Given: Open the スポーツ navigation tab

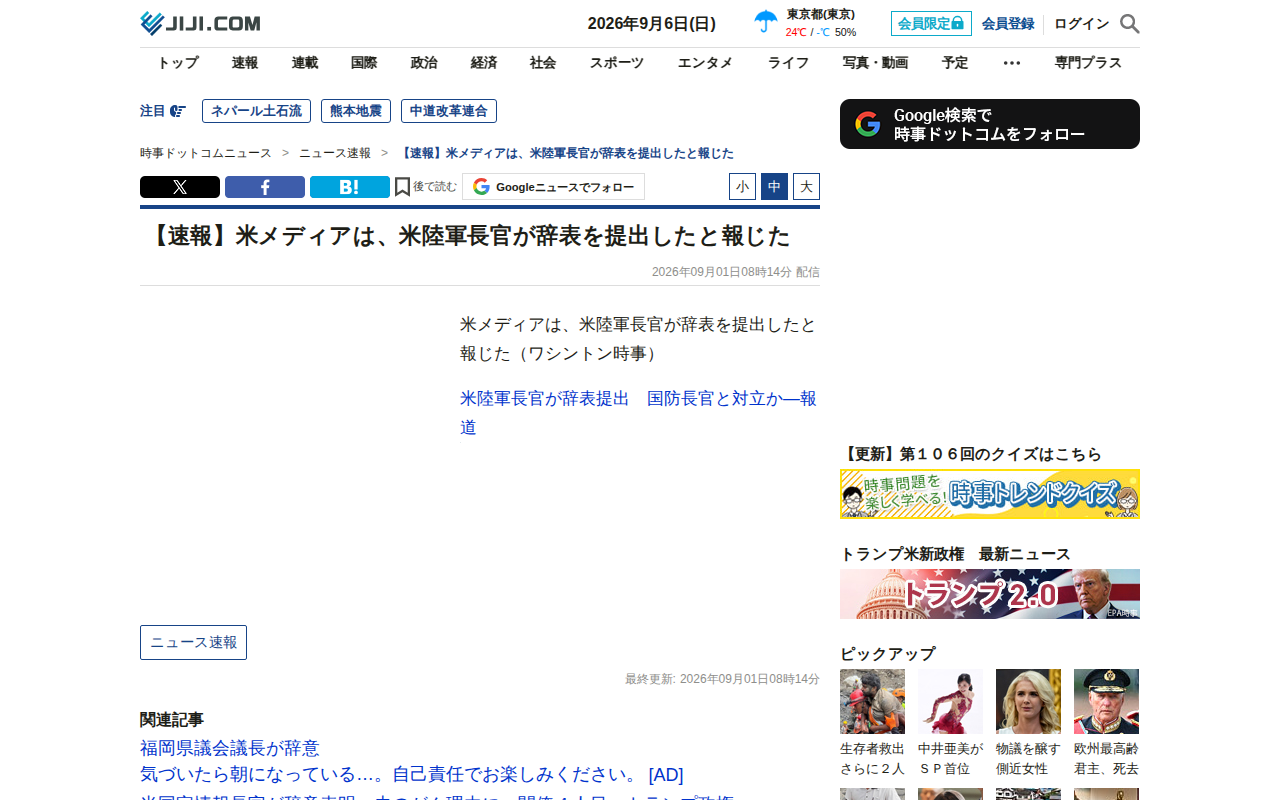Looking at the screenshot, I should coord(617,63).
